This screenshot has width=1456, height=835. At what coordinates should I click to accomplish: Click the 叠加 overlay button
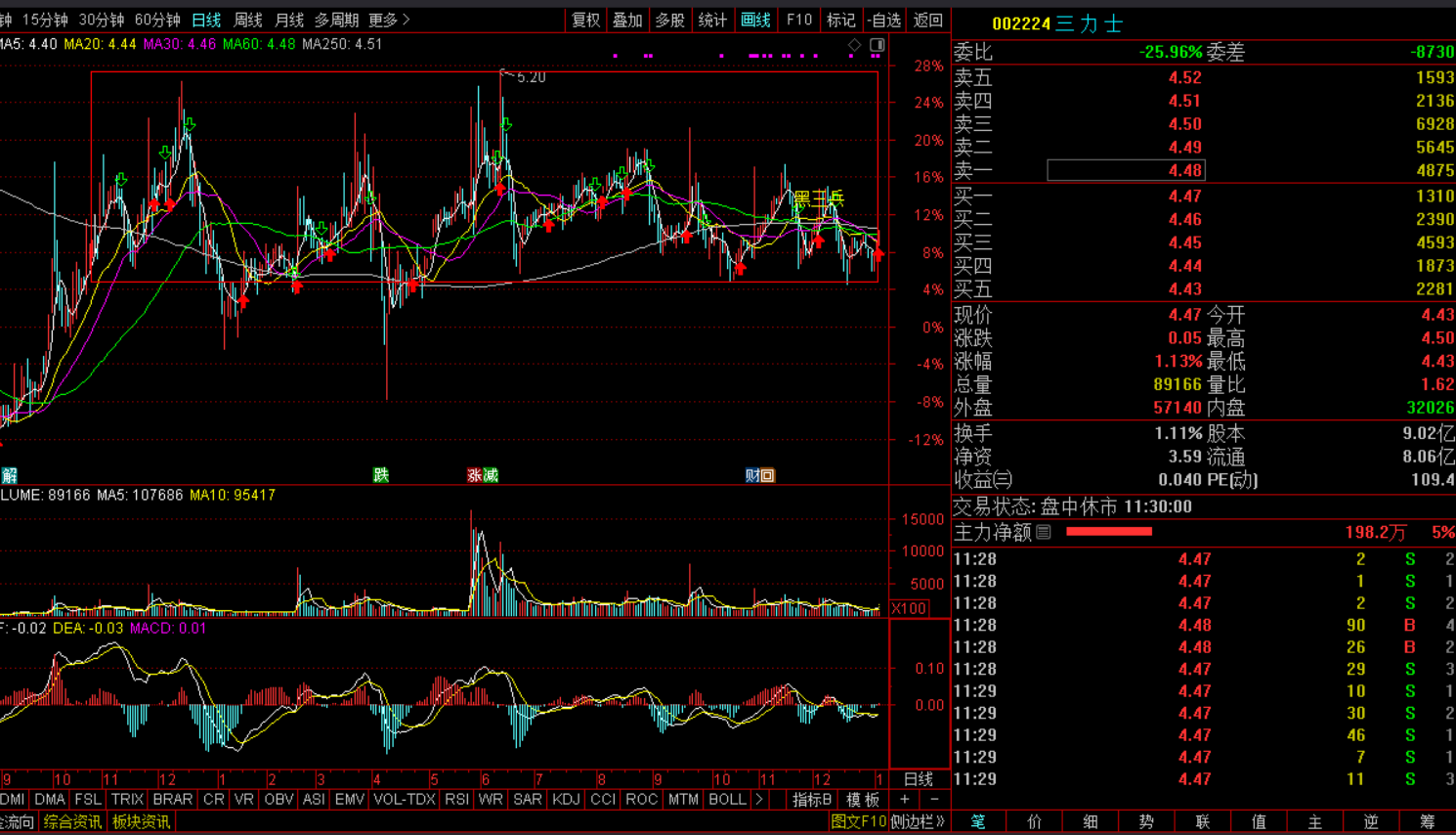click(x=627, y=20)
